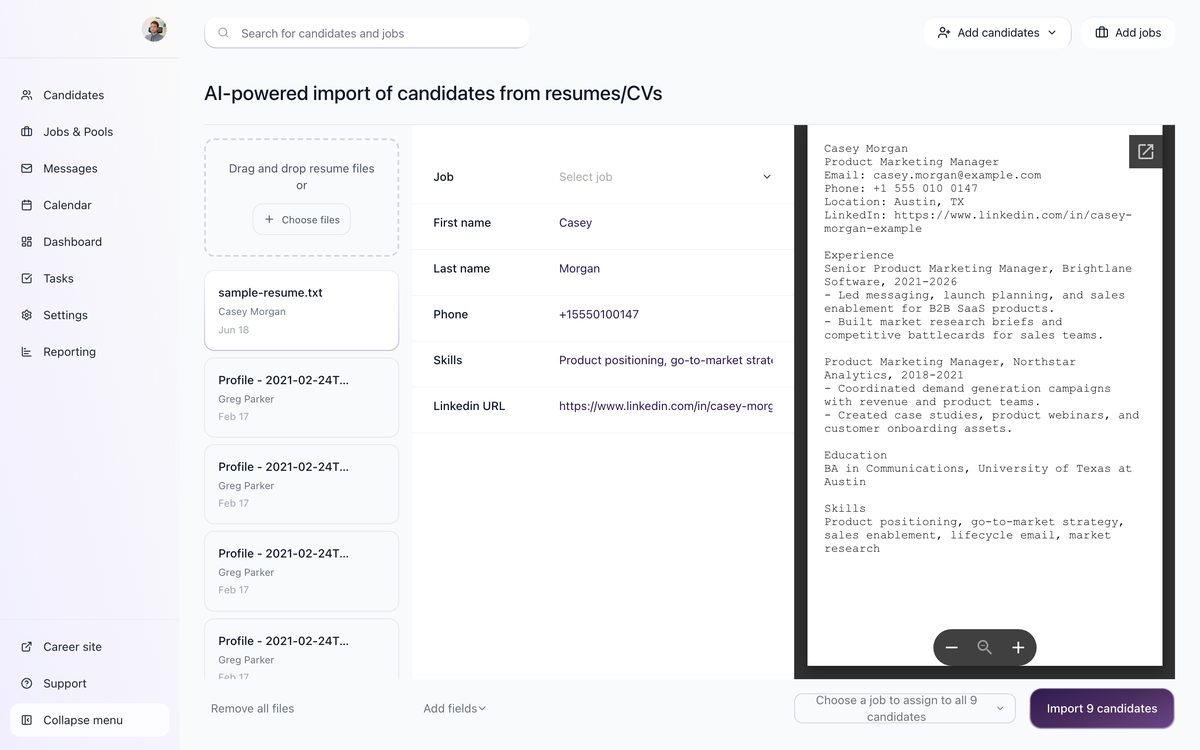Click Collapse menu button

90,720
